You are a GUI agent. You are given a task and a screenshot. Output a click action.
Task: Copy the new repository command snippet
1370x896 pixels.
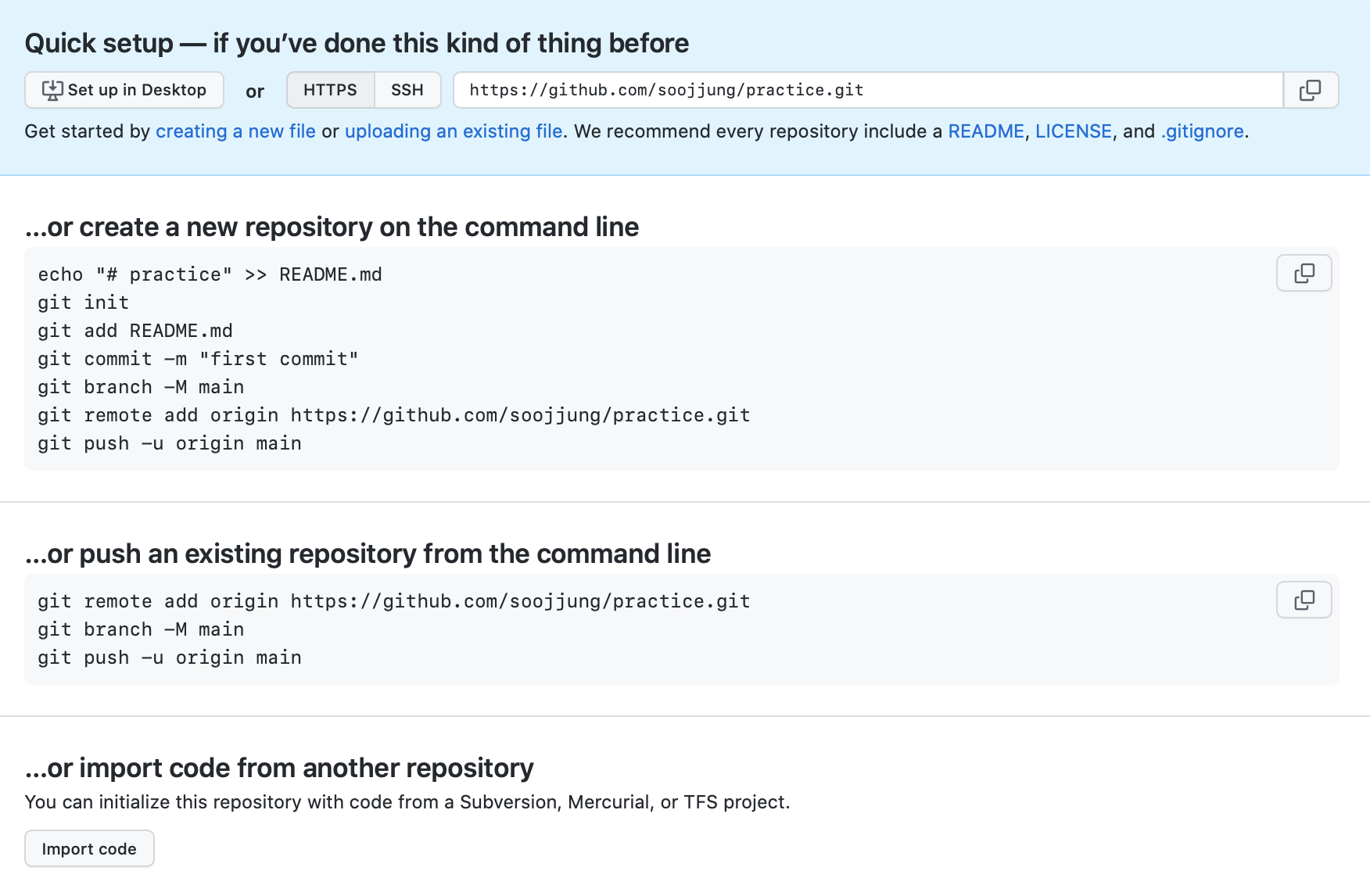1303,273
